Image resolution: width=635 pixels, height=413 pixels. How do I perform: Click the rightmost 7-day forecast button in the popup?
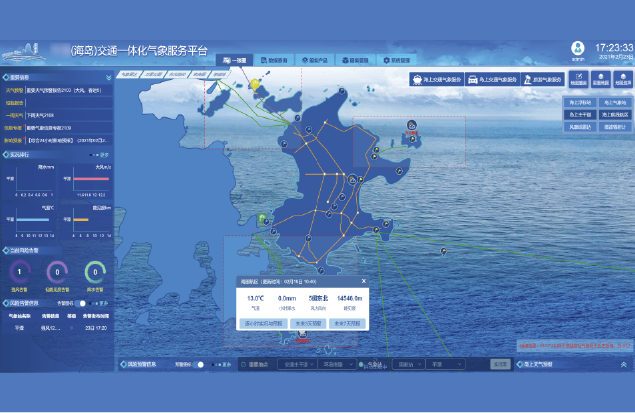347,324
